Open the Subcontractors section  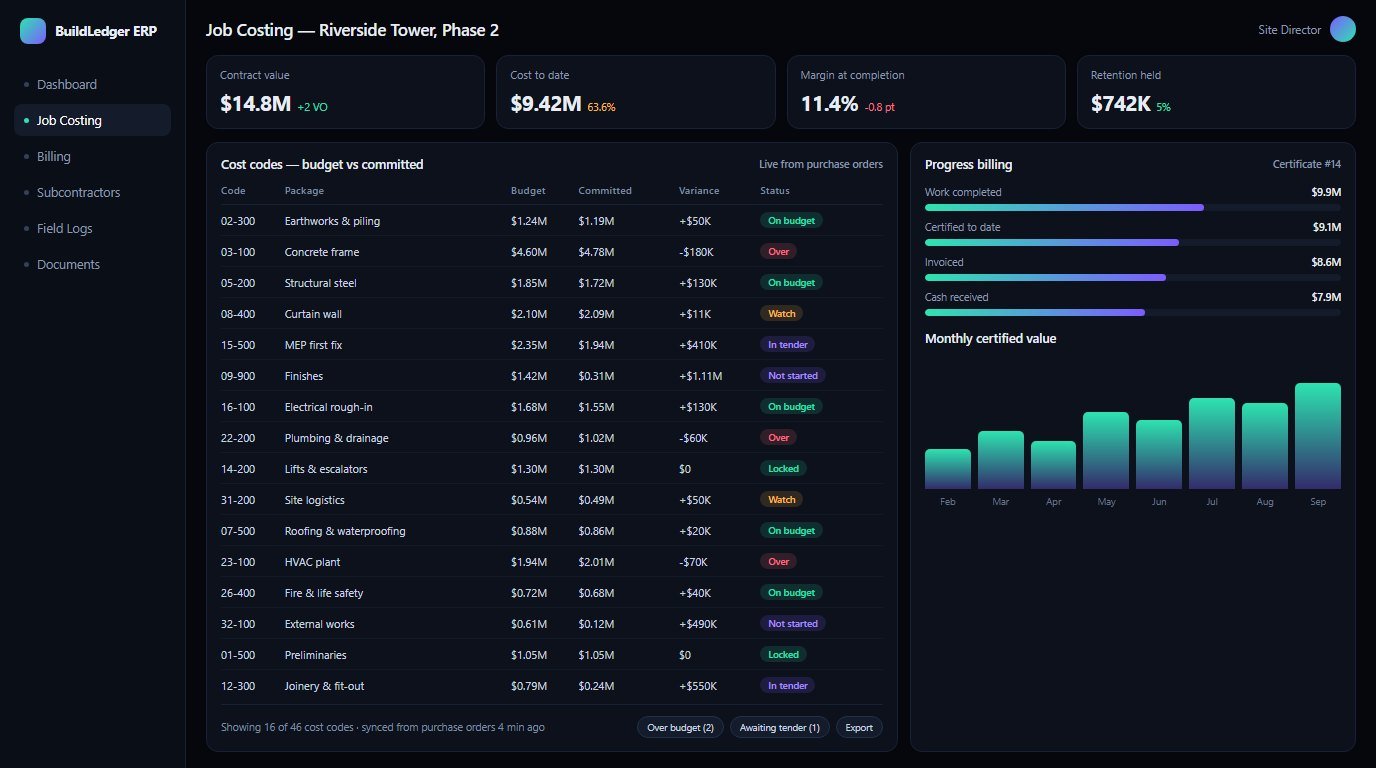coord(92,193)
